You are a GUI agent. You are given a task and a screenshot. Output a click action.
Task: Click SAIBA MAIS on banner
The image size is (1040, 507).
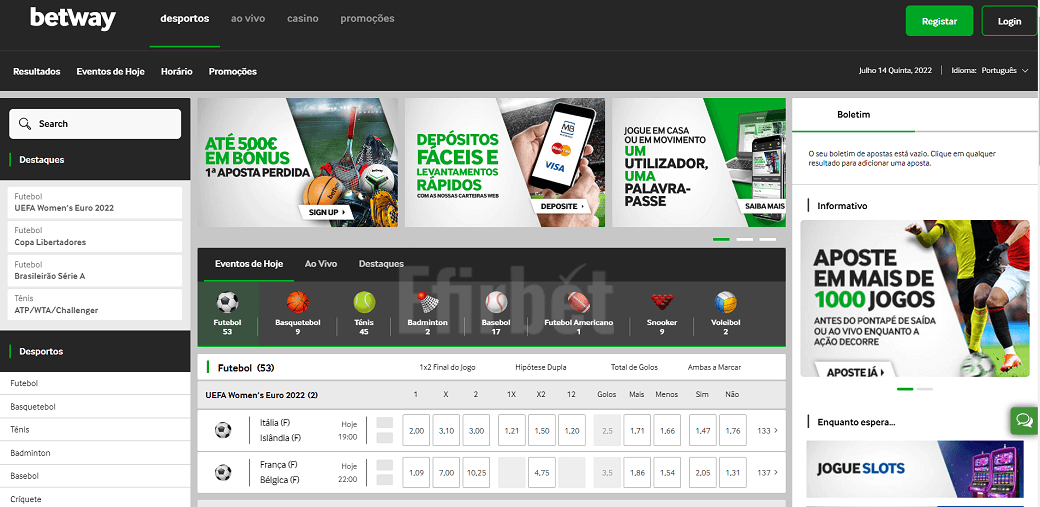764,206
